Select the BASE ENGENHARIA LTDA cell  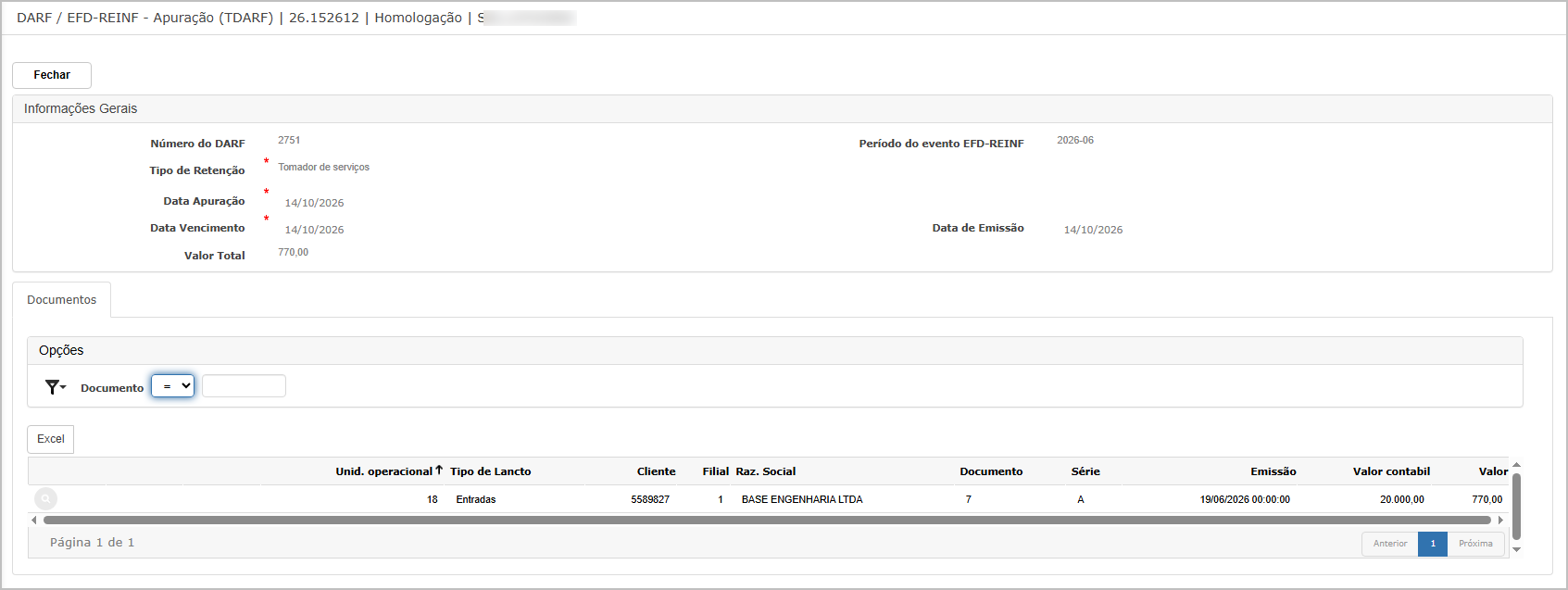[x=802, y=499]
